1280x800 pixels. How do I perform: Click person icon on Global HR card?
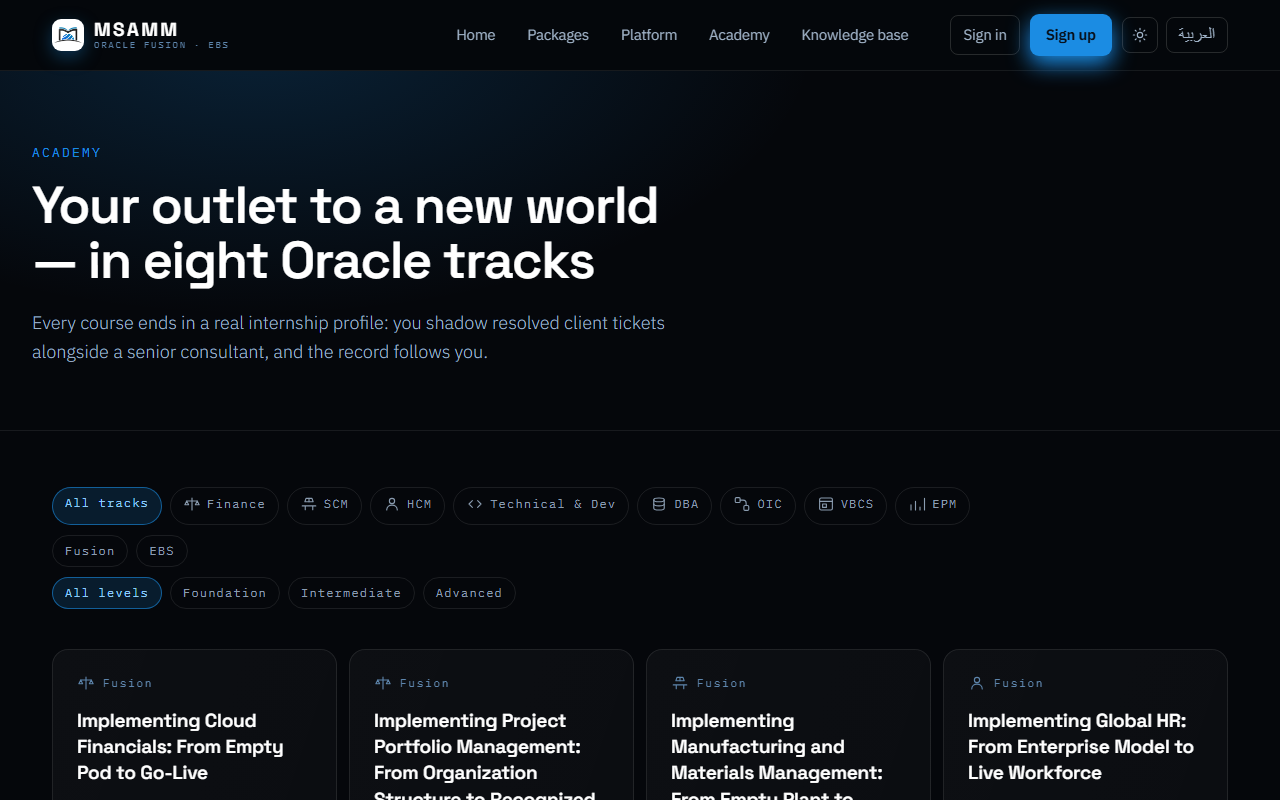click(x=976, y=683)
